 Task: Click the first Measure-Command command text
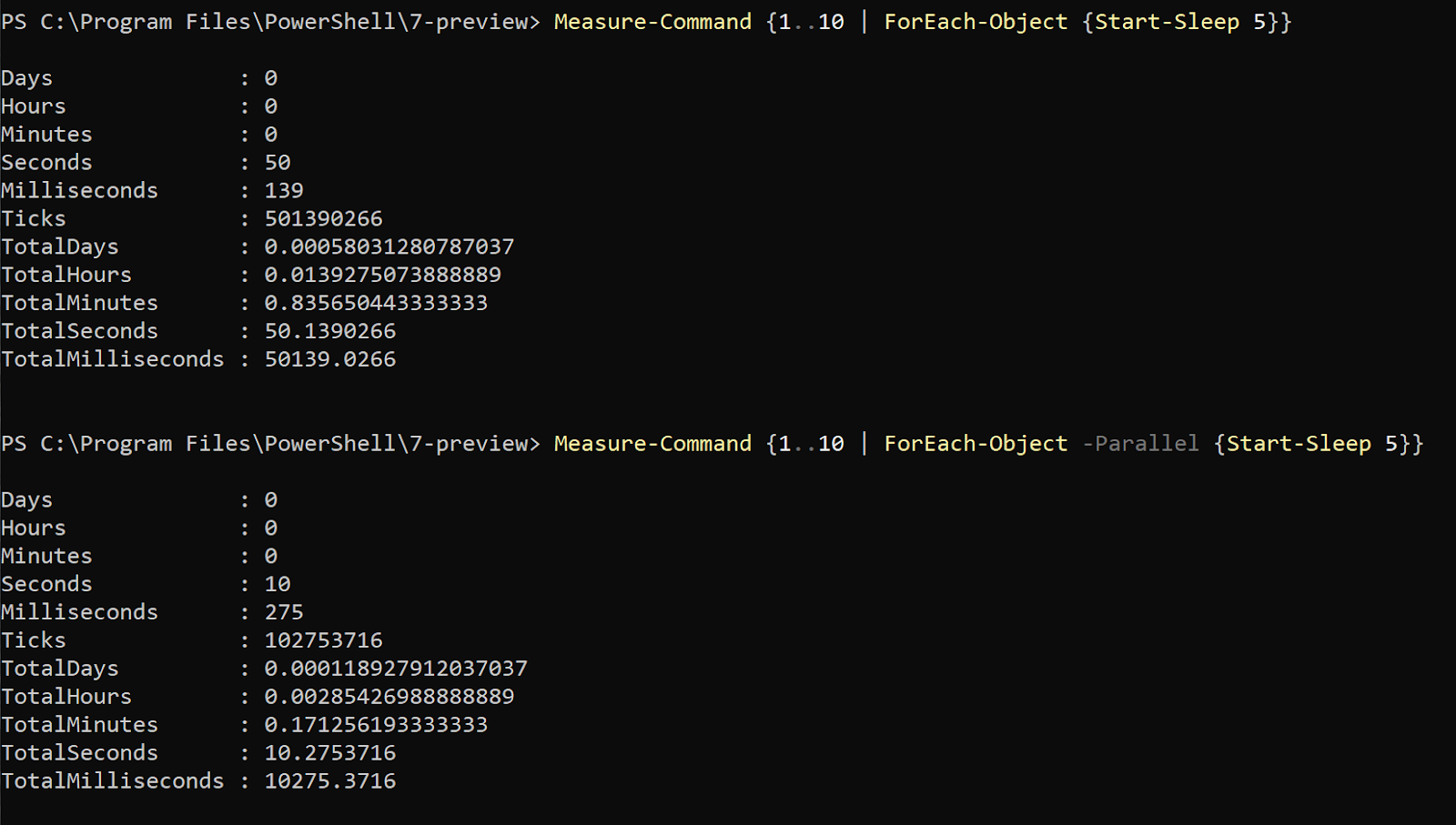tap(652, 21)
